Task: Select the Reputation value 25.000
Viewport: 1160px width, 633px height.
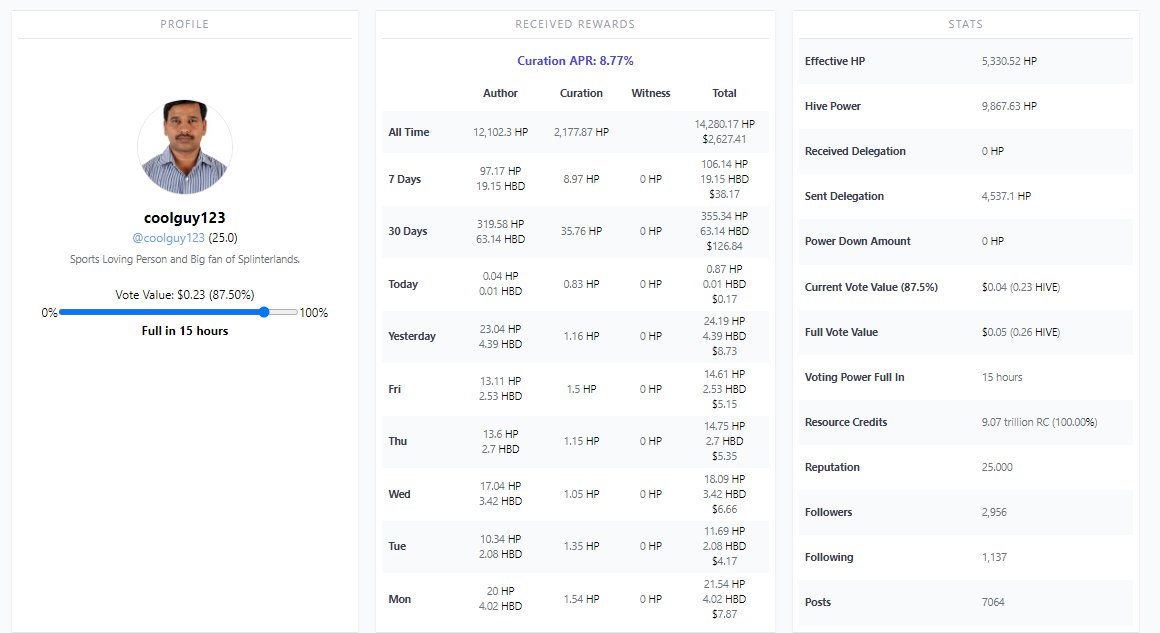Action: click(x=997, y=467)
